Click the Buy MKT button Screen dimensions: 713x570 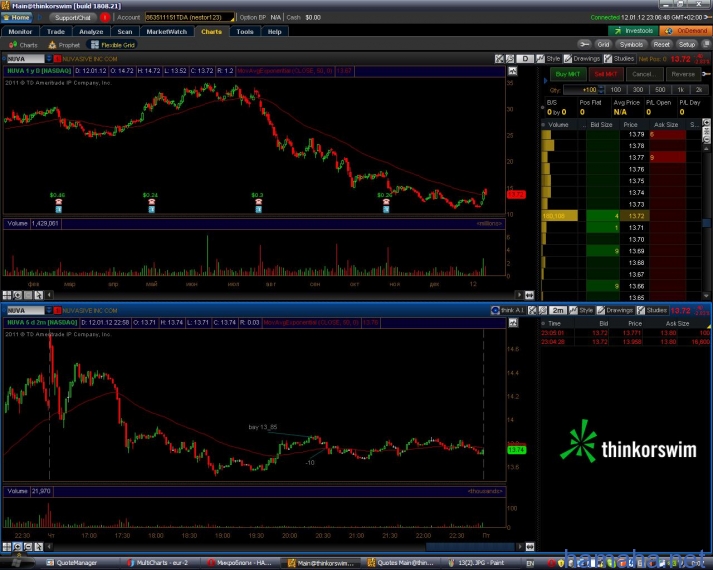tap(567, 74)
